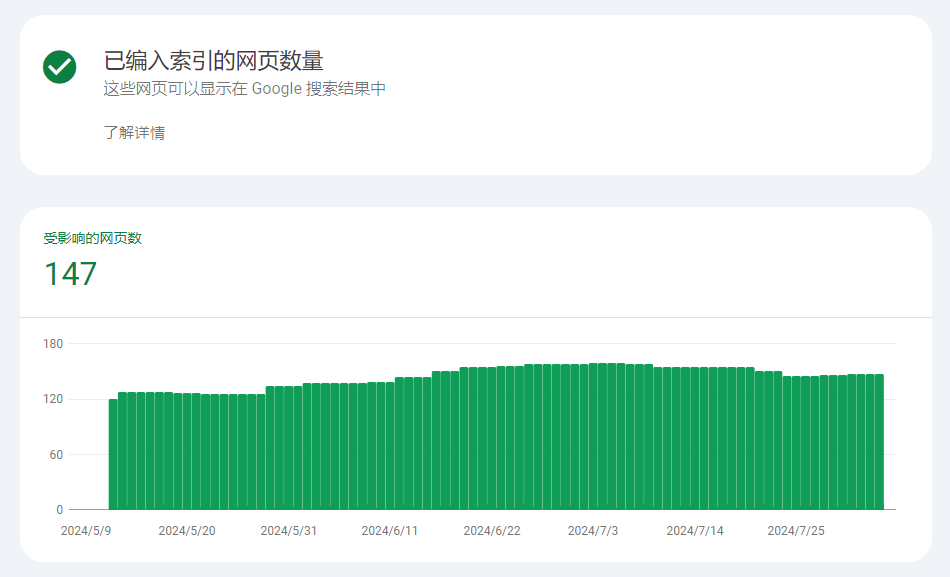
Task: Click the 已编入索引的网页数量 heading
Action: 213,61
